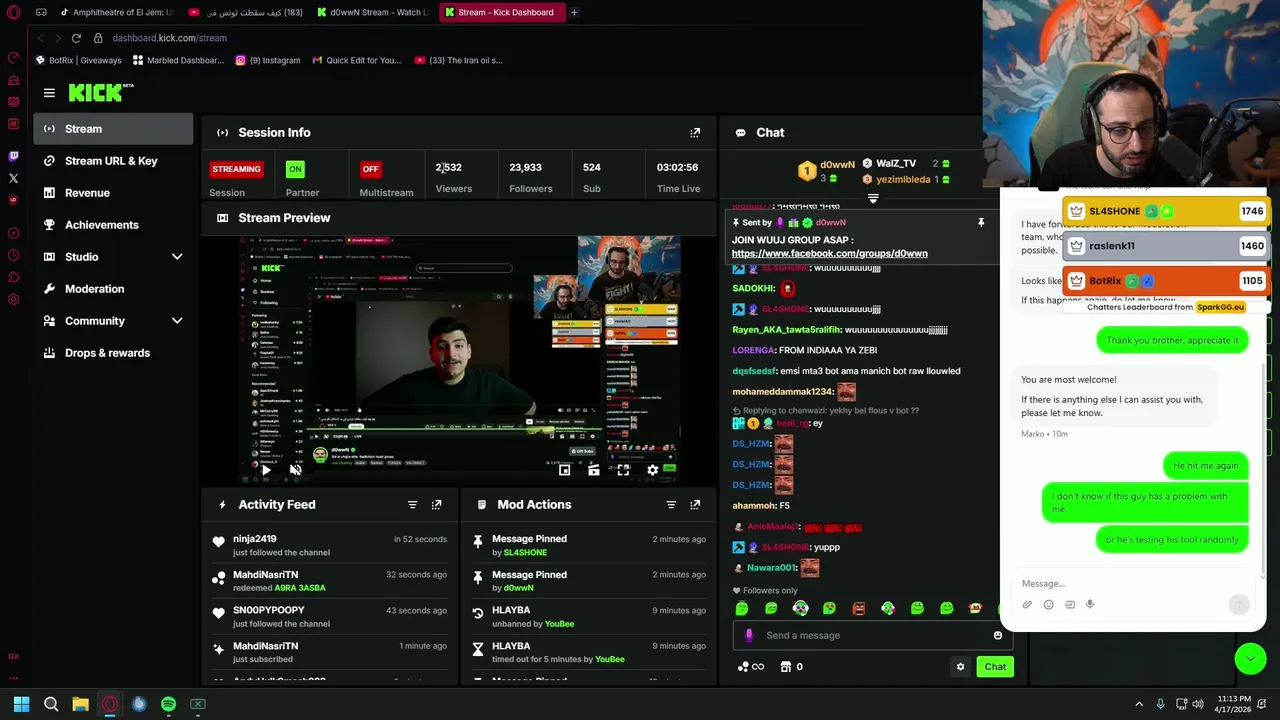Viewport: 1280px width, 720px height.
Task: Open the emoji picker in Kick chat input
Action: (x=997, y=635)
